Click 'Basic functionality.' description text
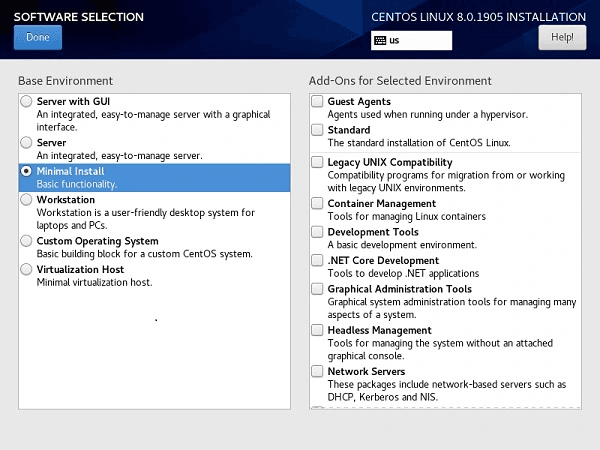The image size is (600, 450). point(77,184)
